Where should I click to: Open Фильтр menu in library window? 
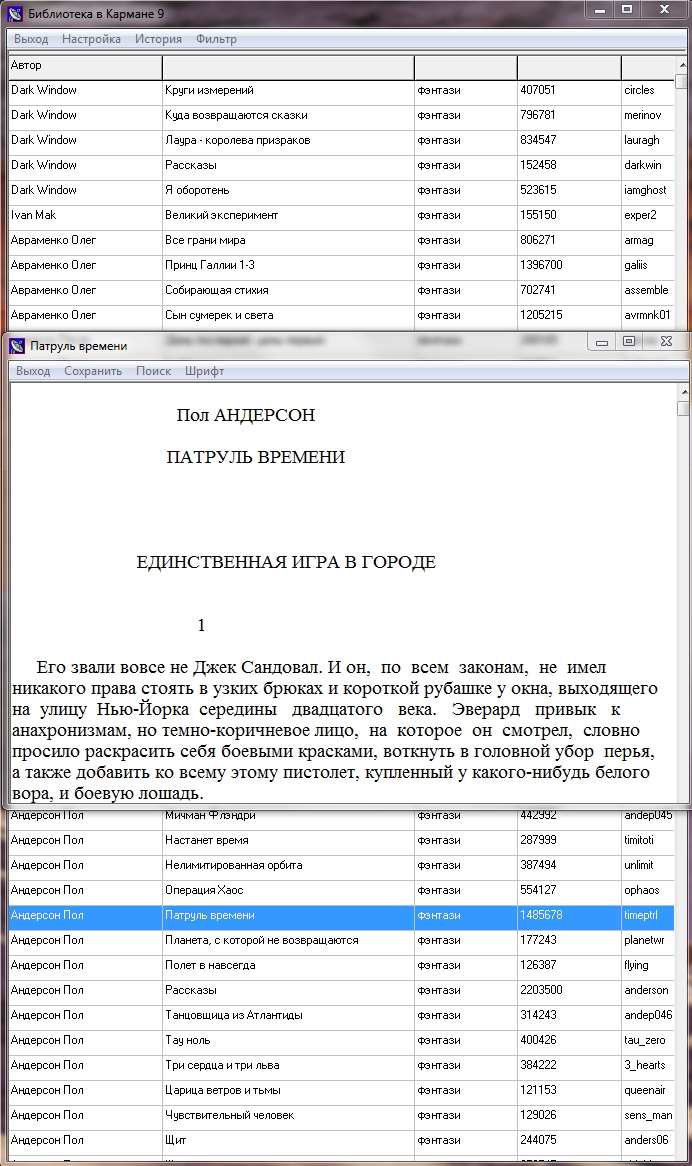point(216,39)
